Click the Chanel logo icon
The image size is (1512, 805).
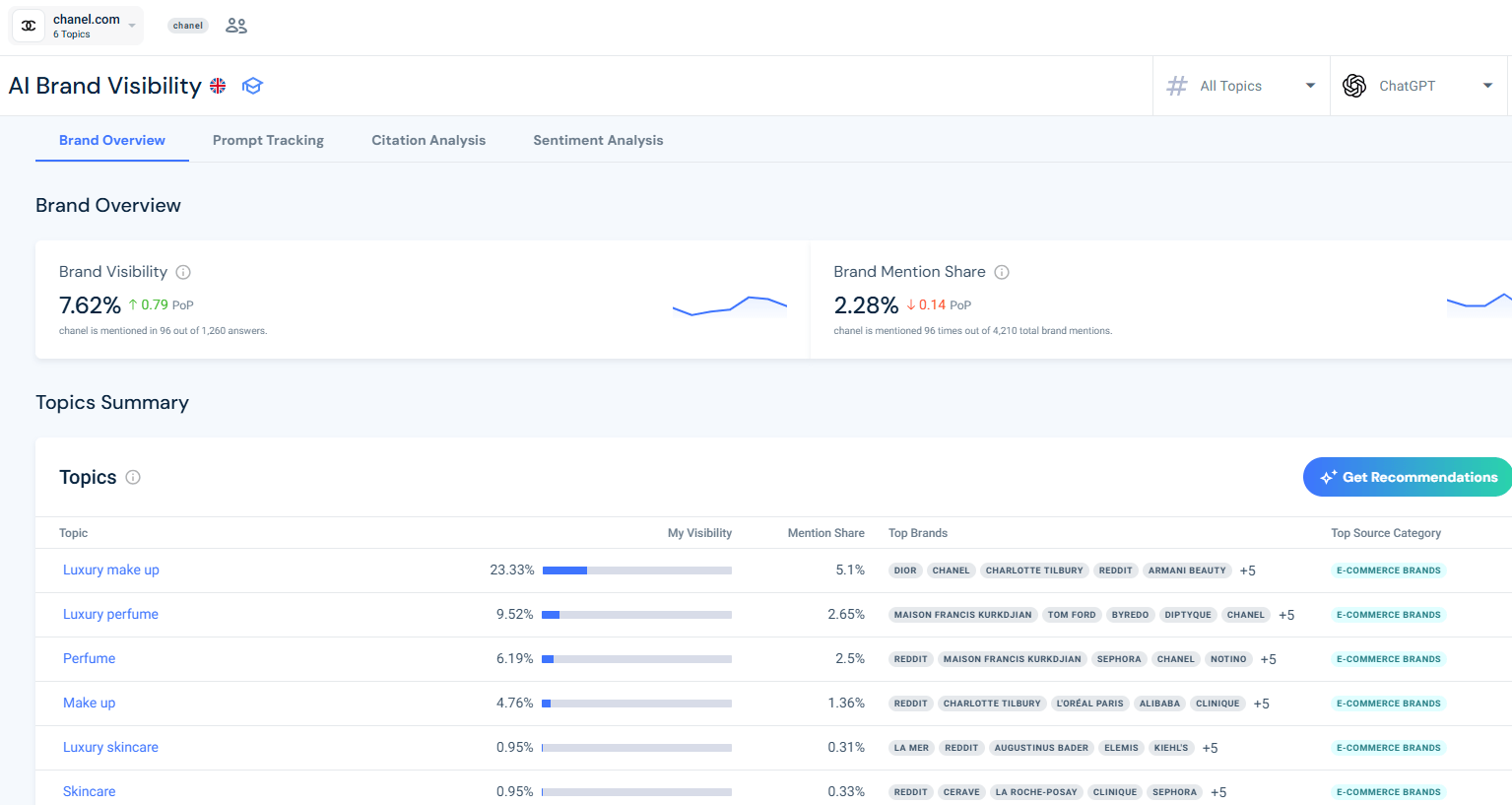point(29,26)
